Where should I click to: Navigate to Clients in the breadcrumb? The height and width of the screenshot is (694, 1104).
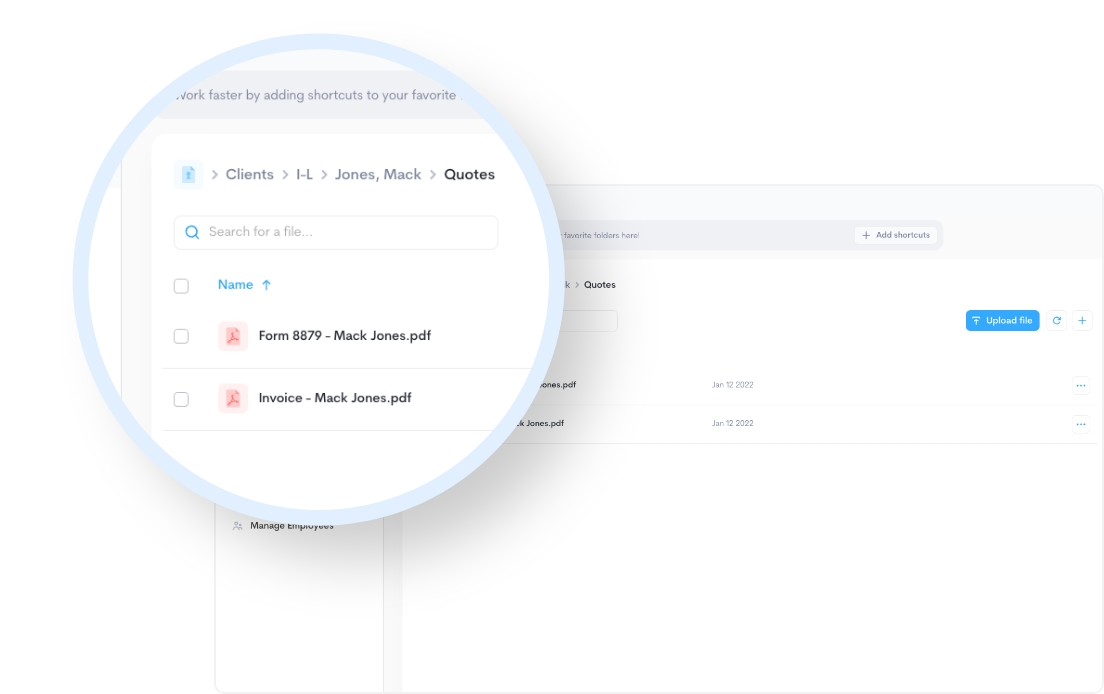pos(249,174)
